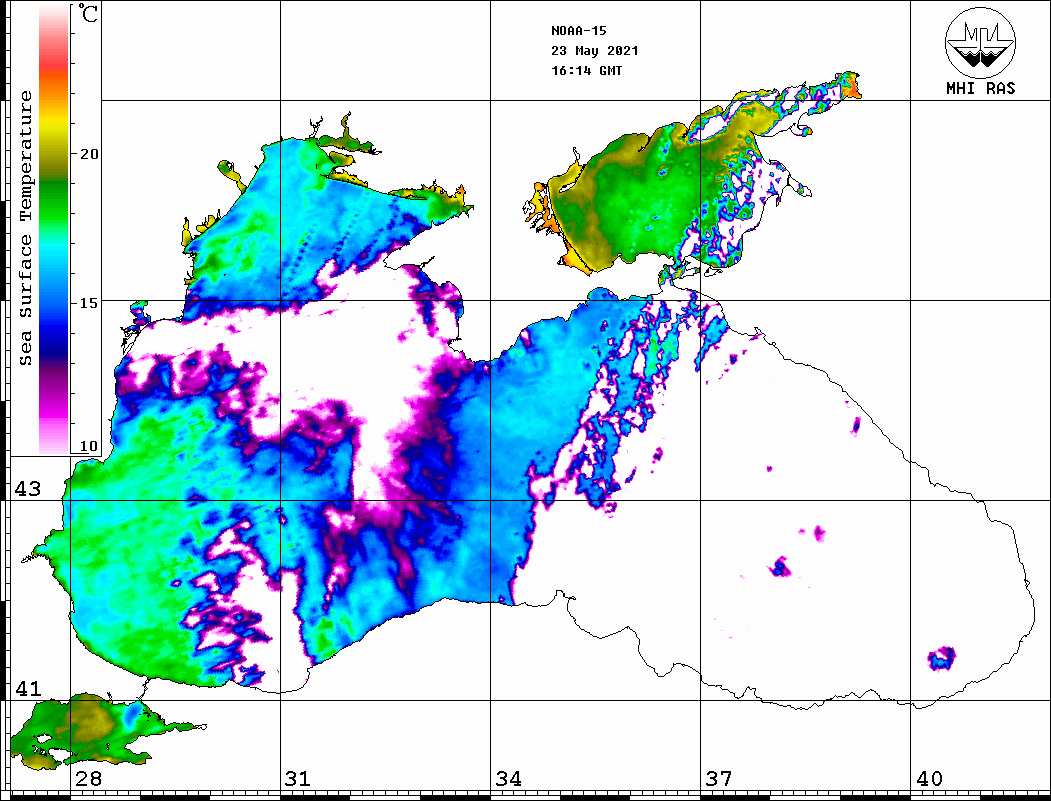This screenshot has height=801, width=1051.
Task: Click the 'MHI RAS' text label
Action: (x=981, y=88)
